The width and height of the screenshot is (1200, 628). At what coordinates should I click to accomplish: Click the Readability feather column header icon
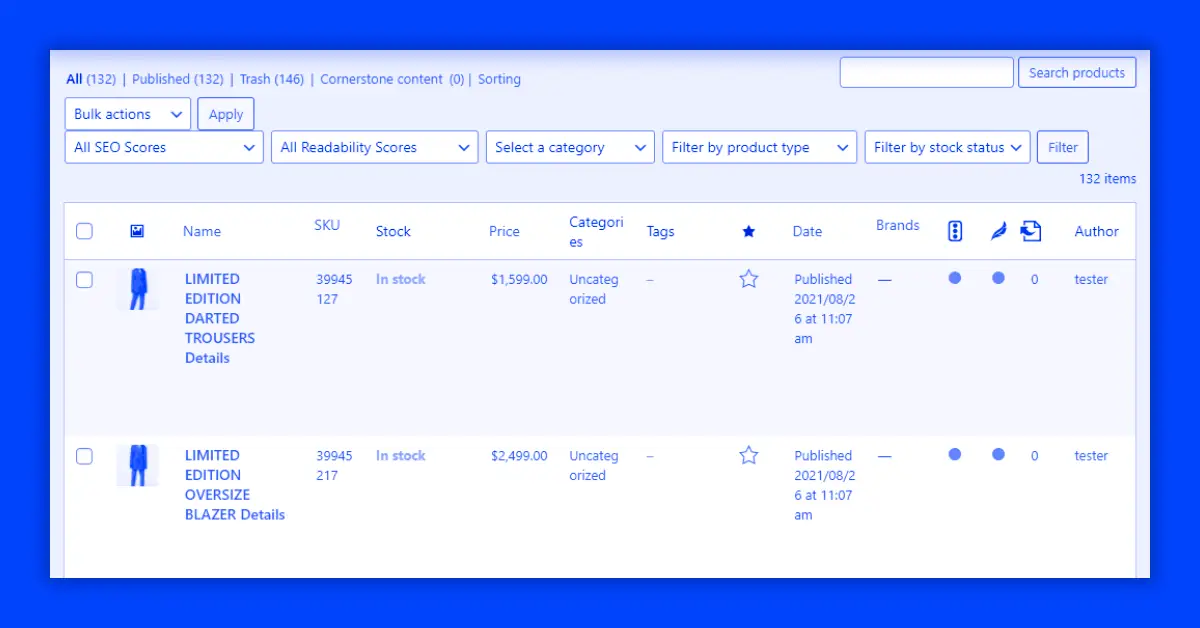[998, 231]
